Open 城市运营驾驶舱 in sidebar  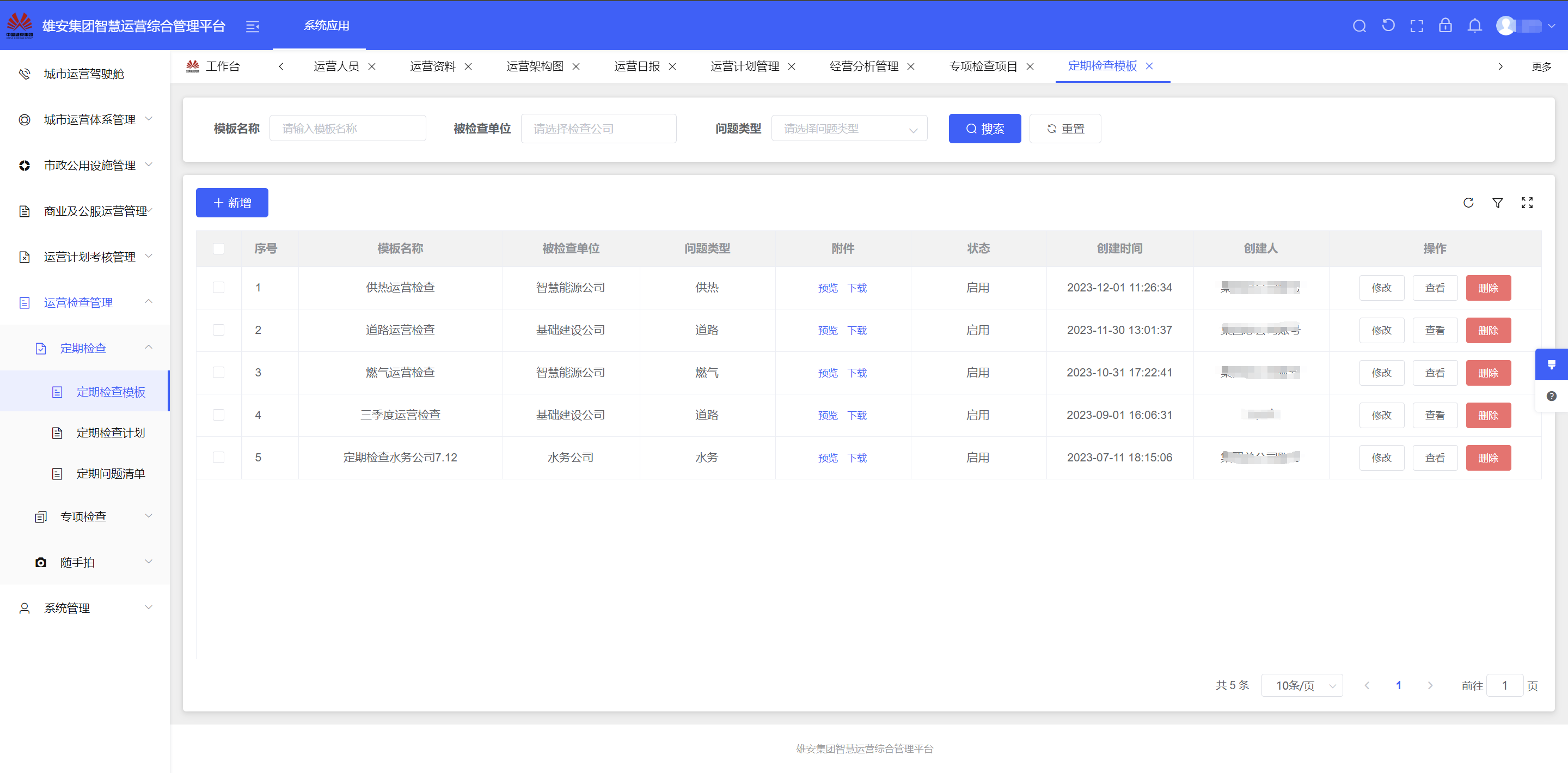pos(85,74)
